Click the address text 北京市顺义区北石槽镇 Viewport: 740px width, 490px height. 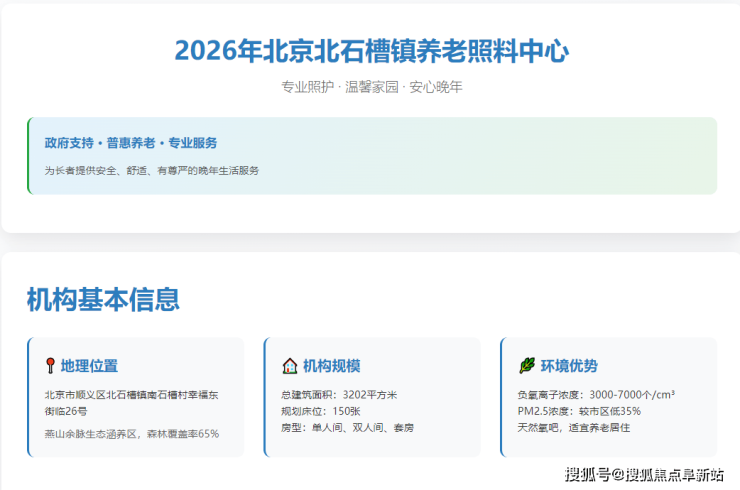pos(131,395)
